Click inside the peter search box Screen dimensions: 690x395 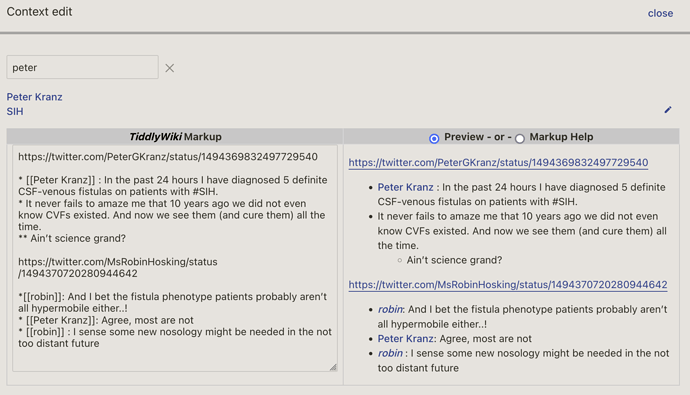[x=82, y=67]
